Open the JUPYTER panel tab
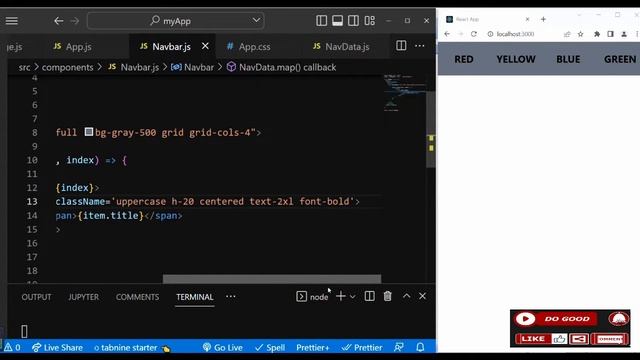 (x=83, y=297)
